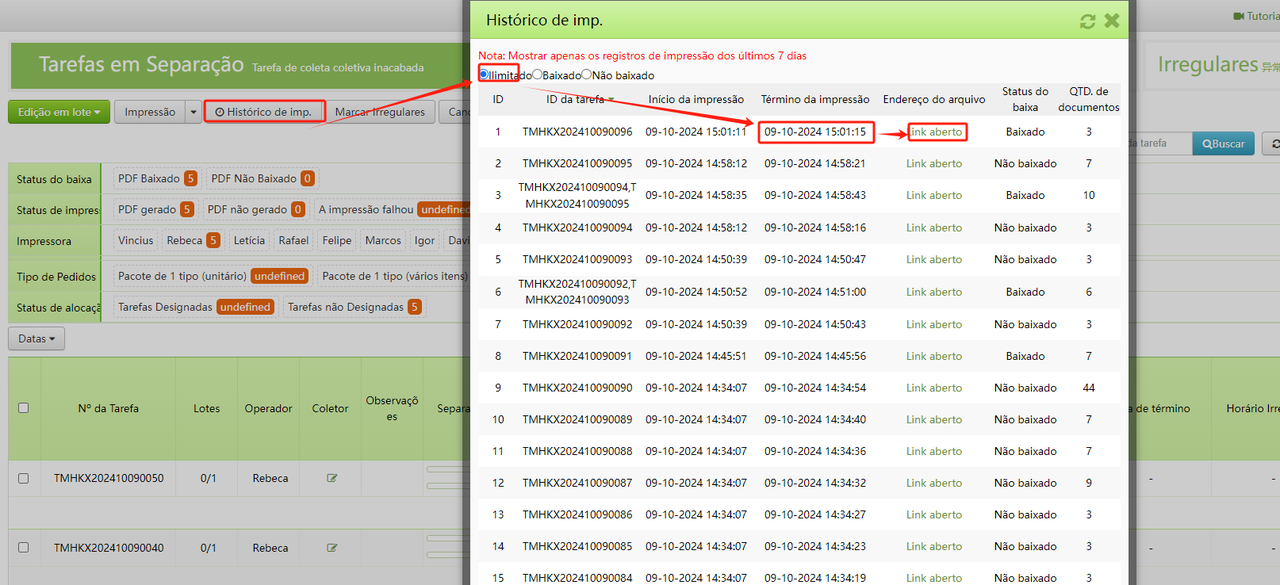Click the edit Coletor icon for TMHKX202410090040
The width and height of the screenshot is (1280, 585).
click(x=332, y=548)
